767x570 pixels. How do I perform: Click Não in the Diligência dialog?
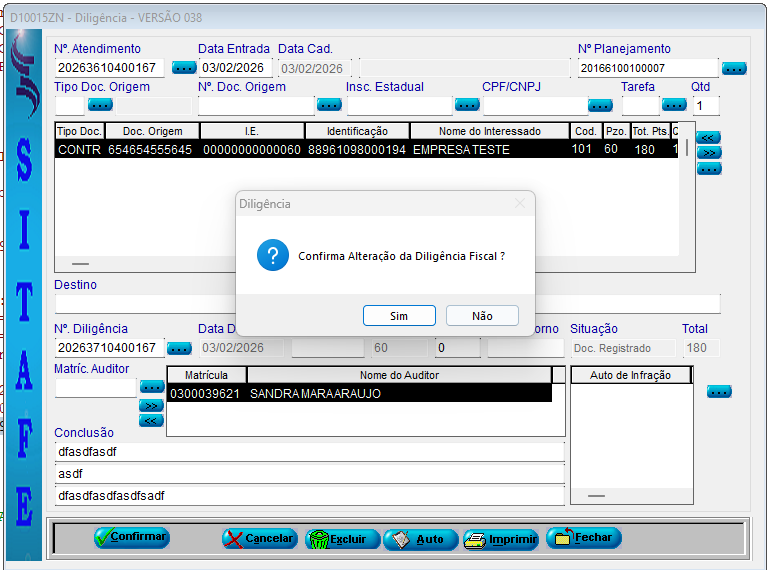point(482,316)
